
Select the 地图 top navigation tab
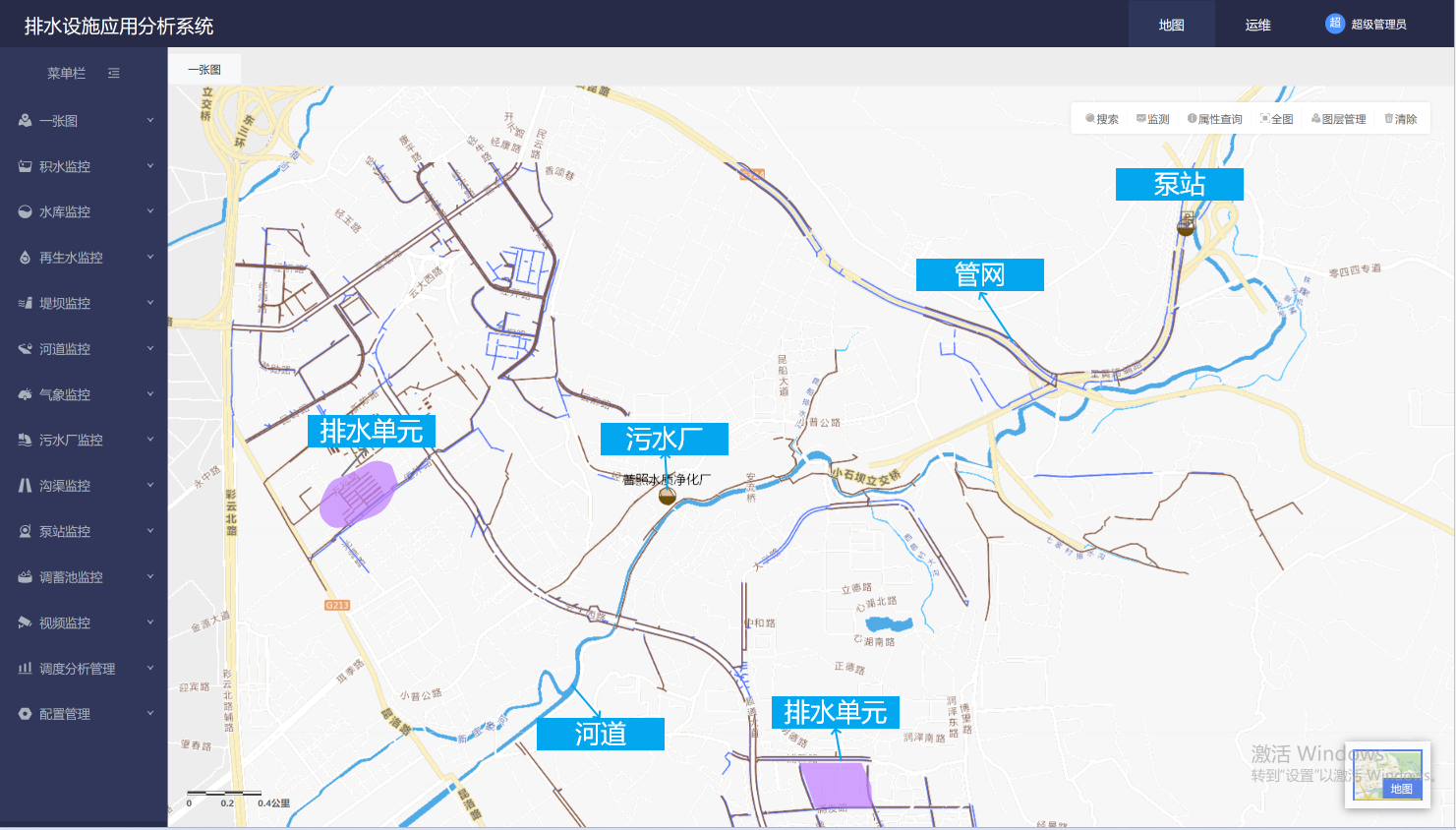1171,25
